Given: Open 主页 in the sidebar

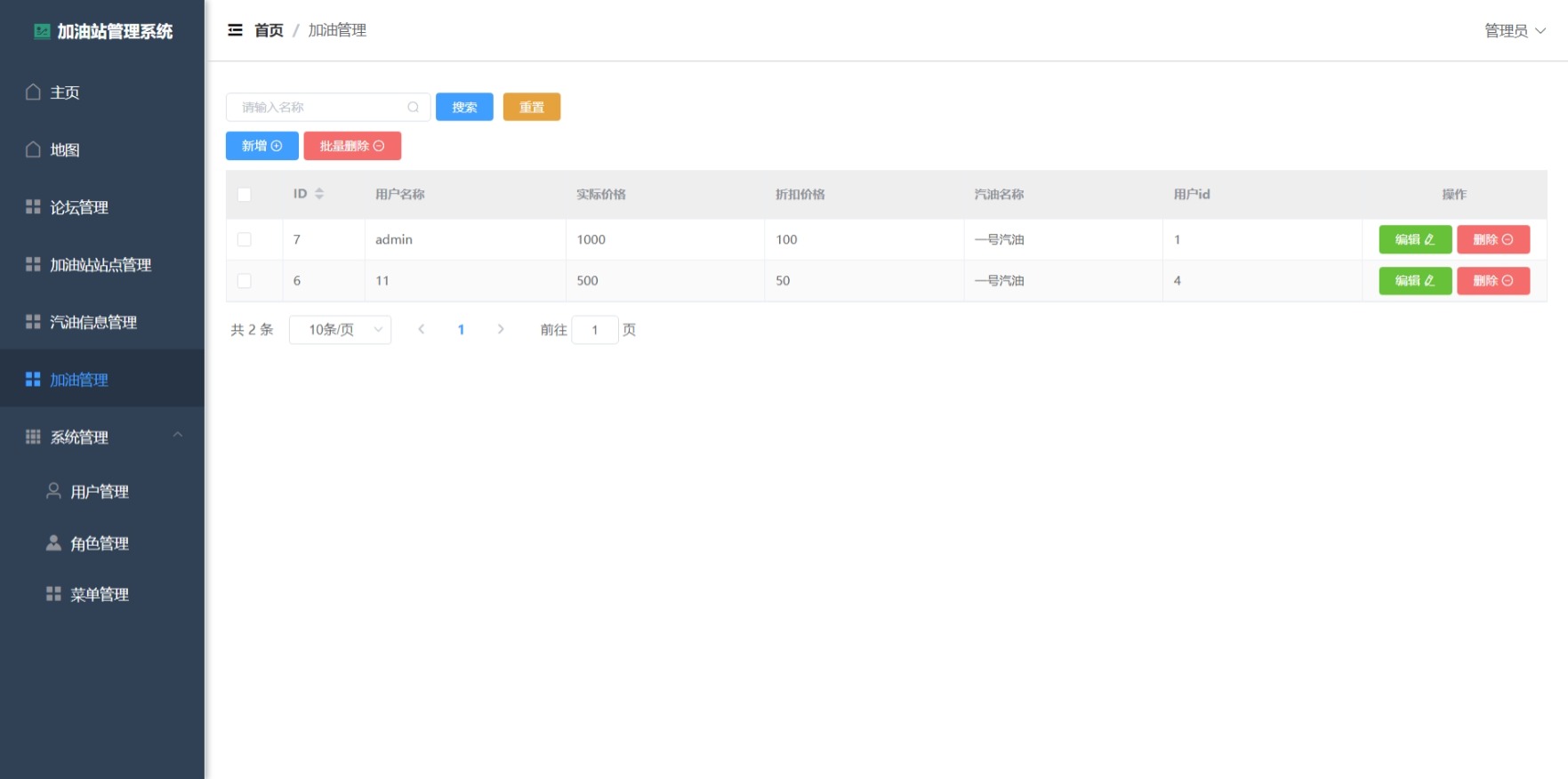Looking at the screenshot, I should [102, 92].
